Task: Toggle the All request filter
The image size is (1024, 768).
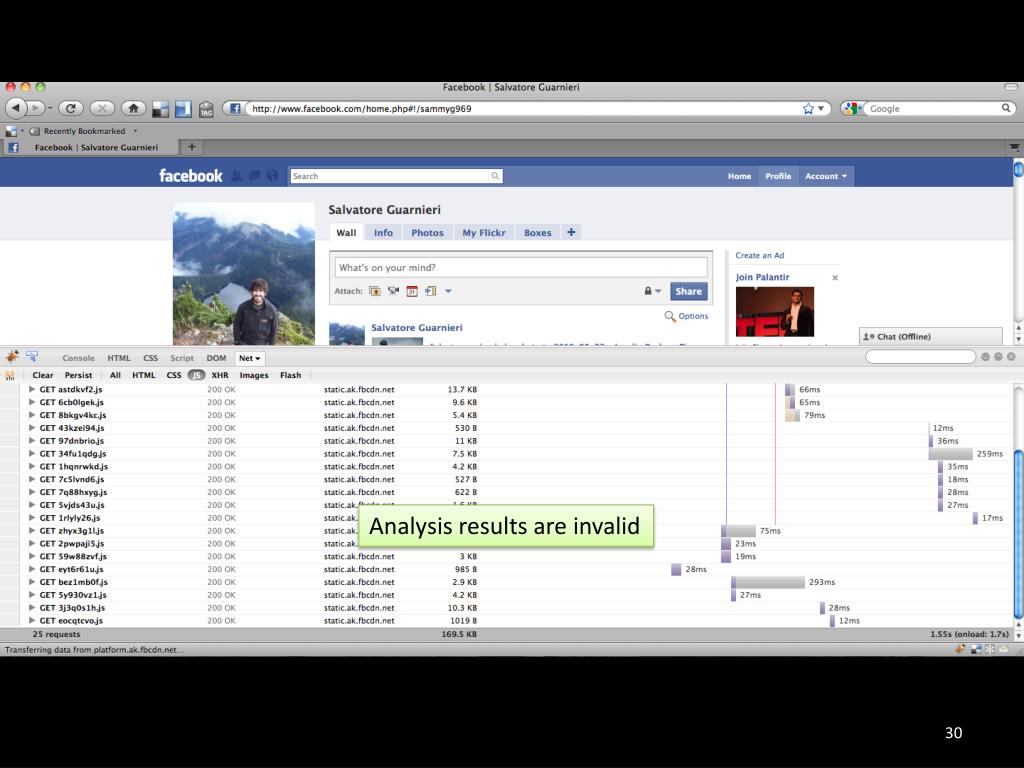Action: [116, 376]
